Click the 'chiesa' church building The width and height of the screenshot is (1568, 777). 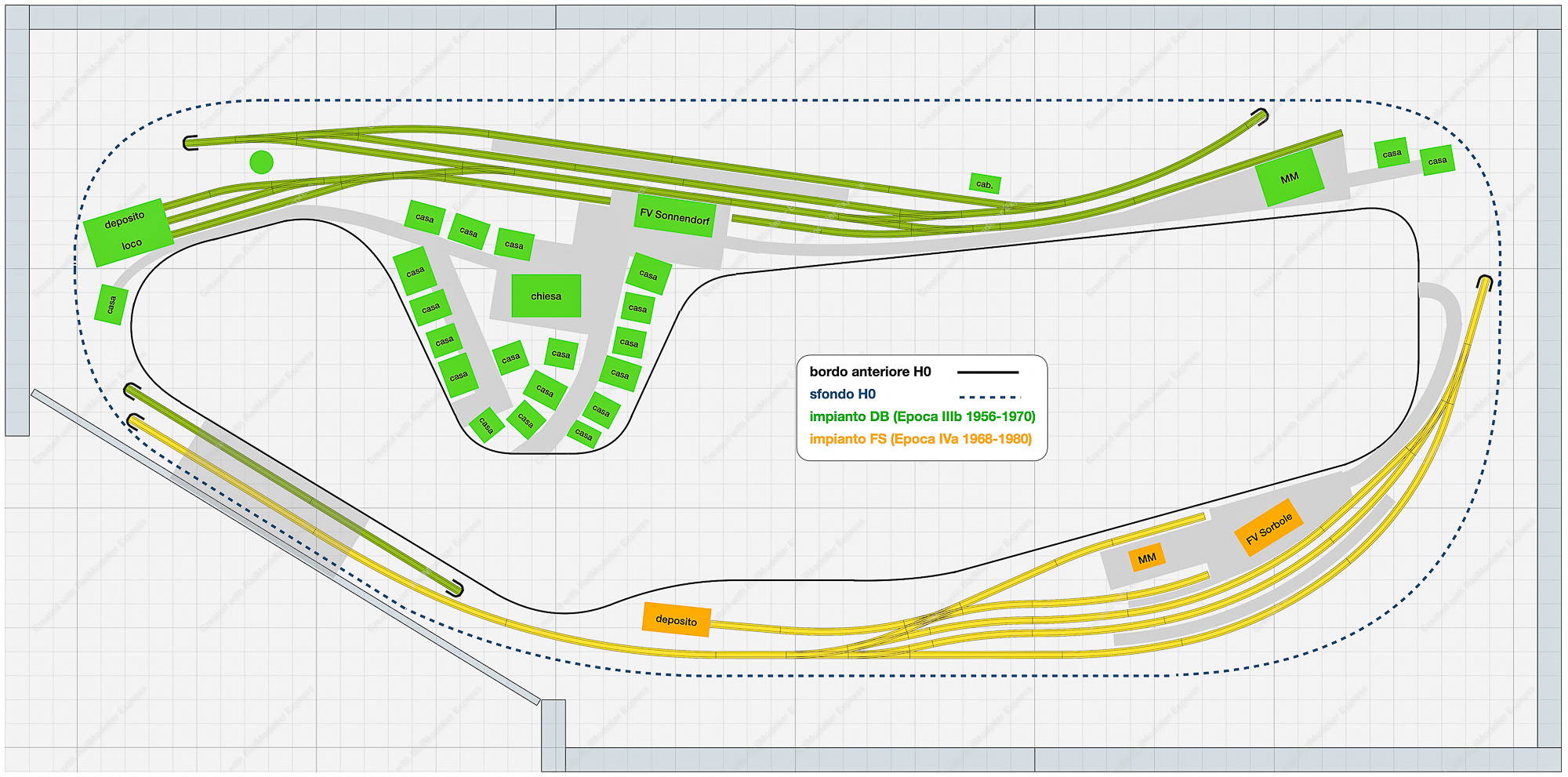click(x=546, y=296)
